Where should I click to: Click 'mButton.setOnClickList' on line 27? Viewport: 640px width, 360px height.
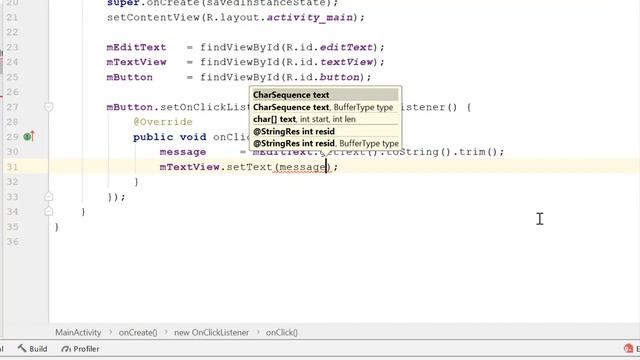click(x=178, y=107)
